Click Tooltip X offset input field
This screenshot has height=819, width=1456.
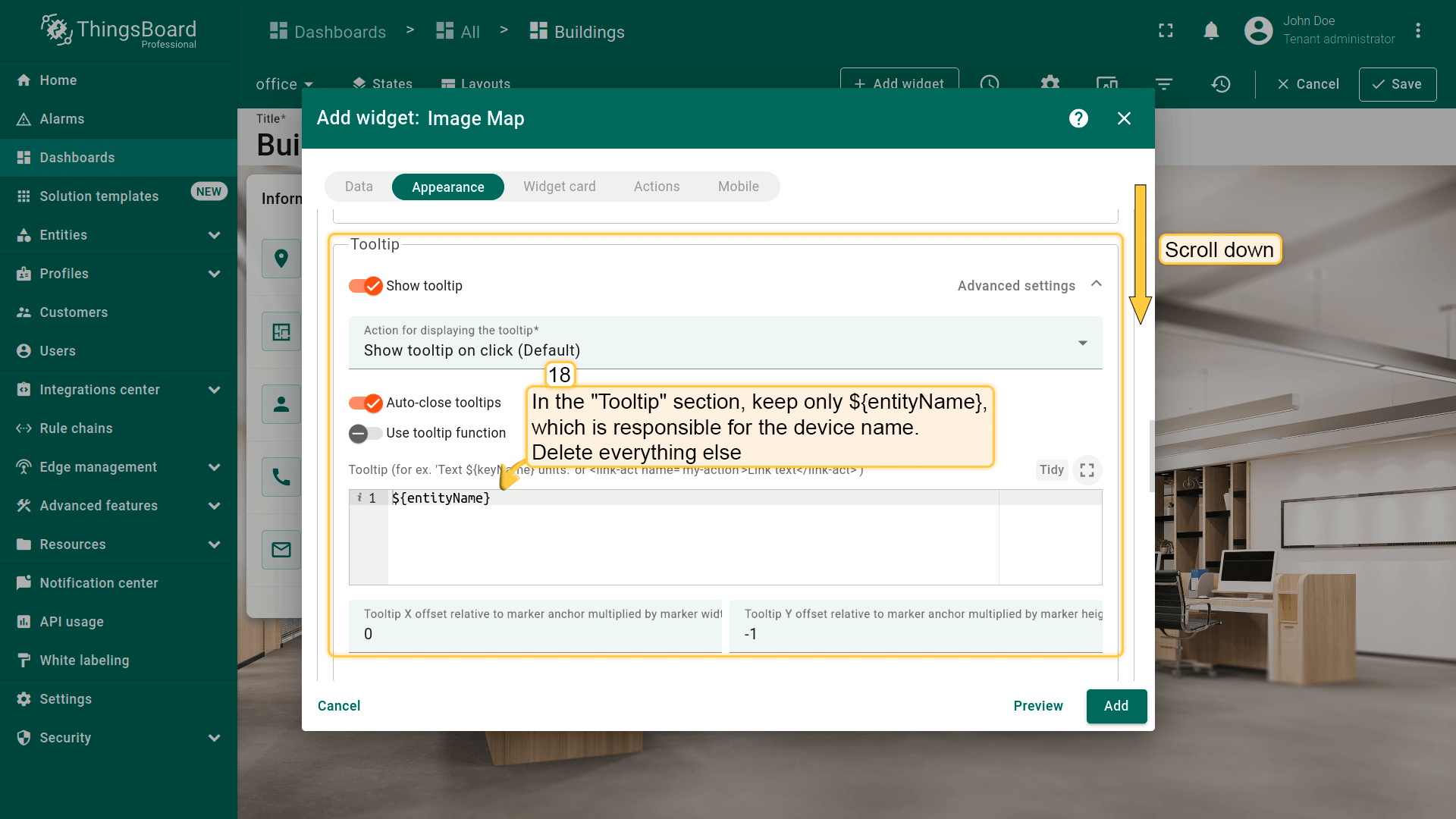tap(535, 634)
